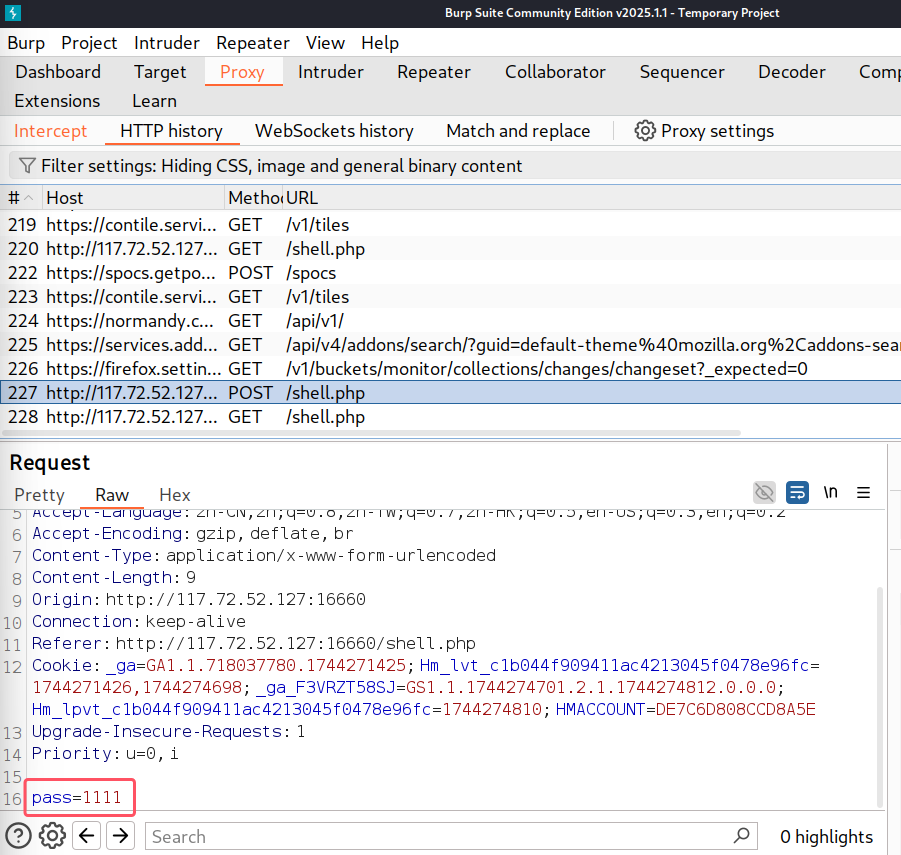This screenshot has width=901, height=855.
Task: Open the Sequencer tab
Action: (x=682, y=72)
